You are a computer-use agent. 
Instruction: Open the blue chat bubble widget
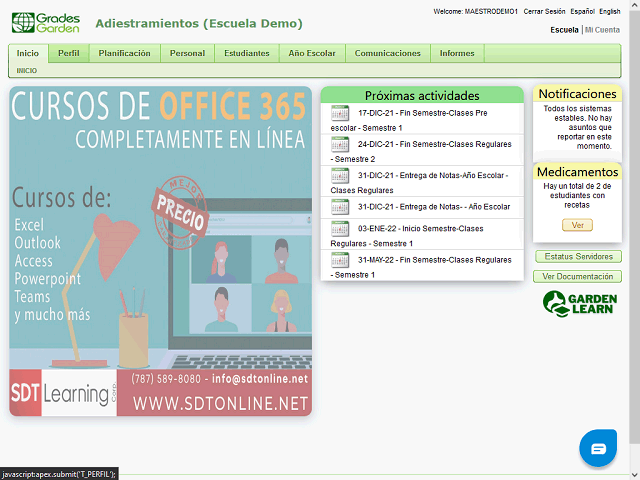[598, 448]
